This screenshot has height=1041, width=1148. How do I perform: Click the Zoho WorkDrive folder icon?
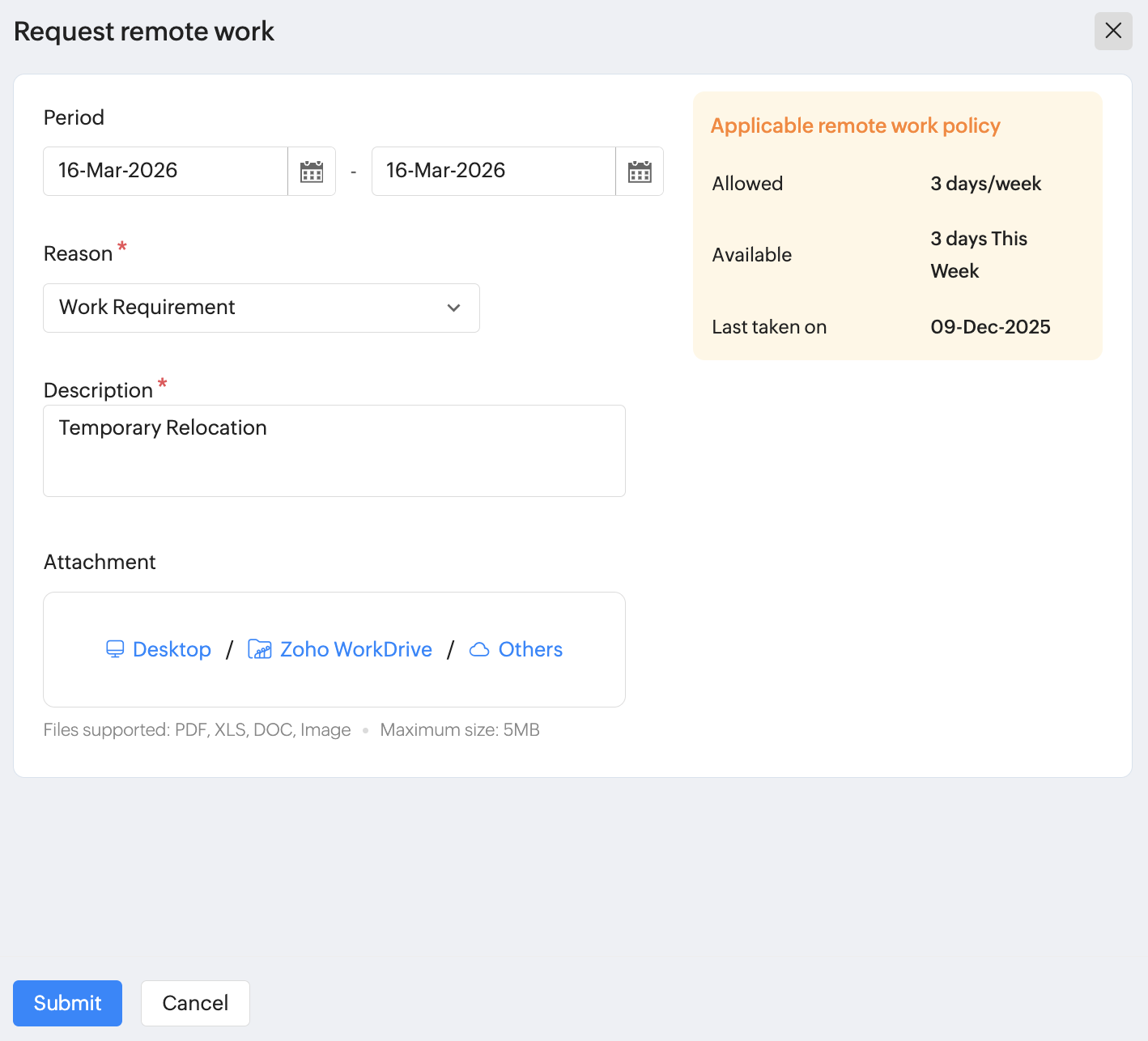tap(259, 649)
